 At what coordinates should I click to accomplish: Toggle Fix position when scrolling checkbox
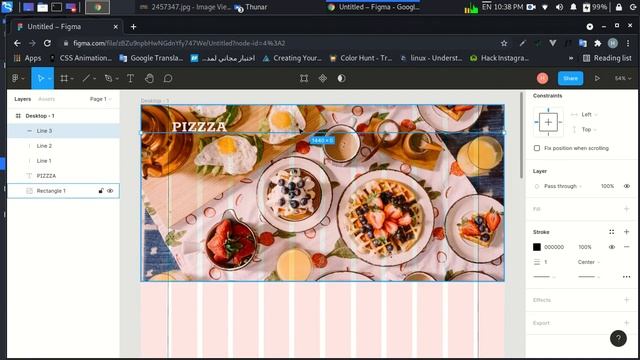(537, 148)
